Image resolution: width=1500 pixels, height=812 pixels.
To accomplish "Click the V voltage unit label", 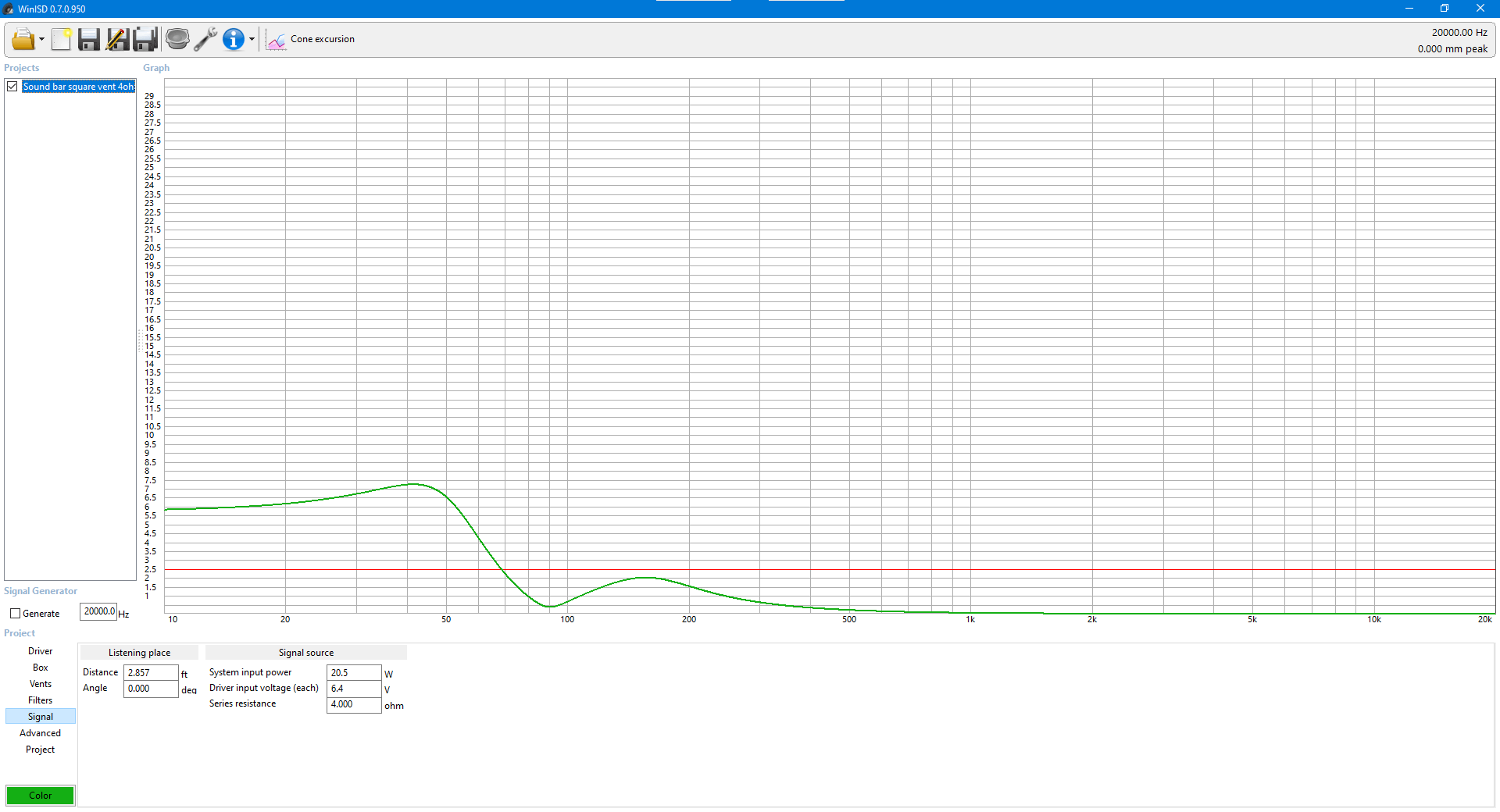I will (x=387, y=690).
